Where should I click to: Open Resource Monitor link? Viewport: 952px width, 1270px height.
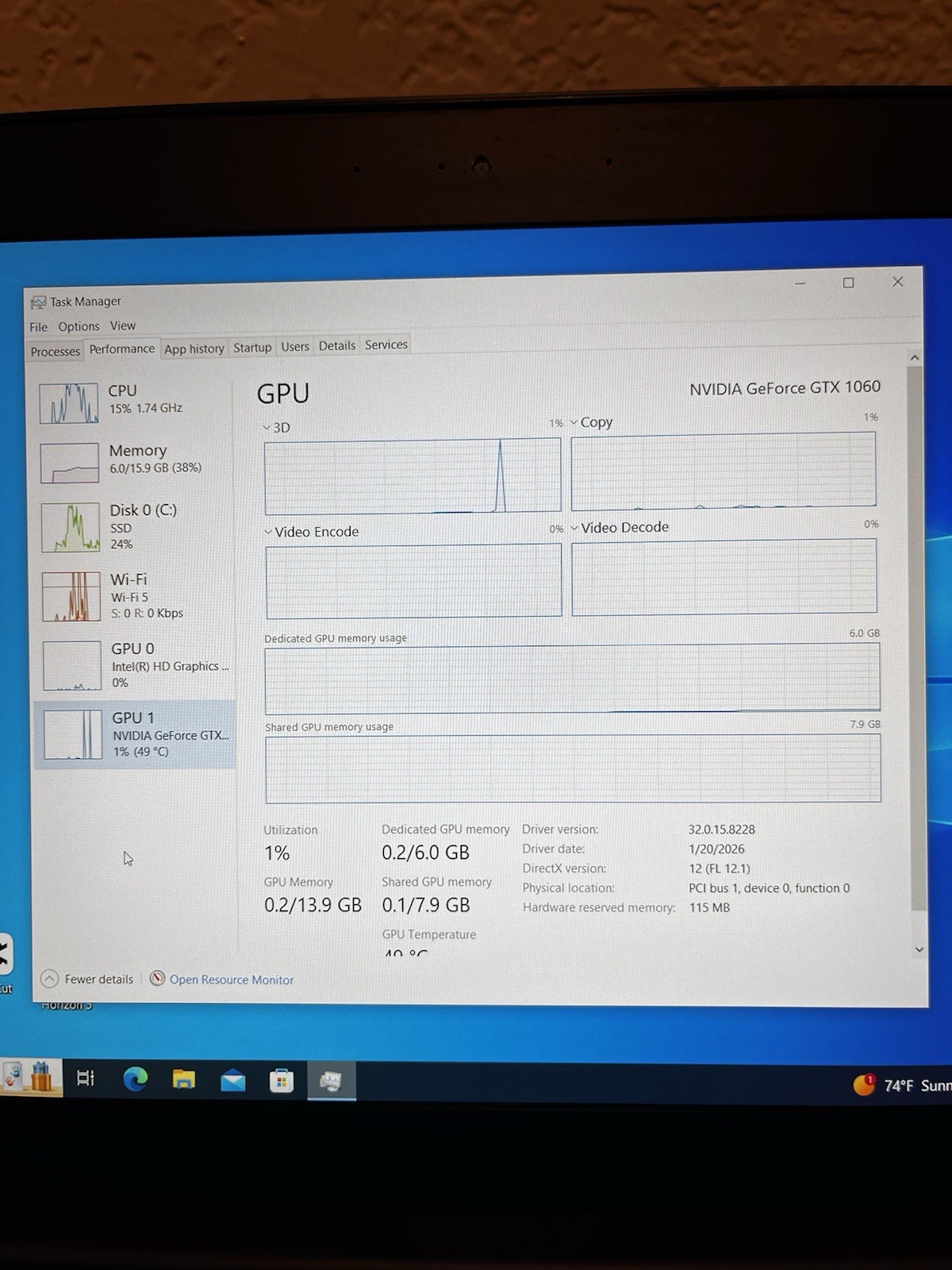pos(232,979)
